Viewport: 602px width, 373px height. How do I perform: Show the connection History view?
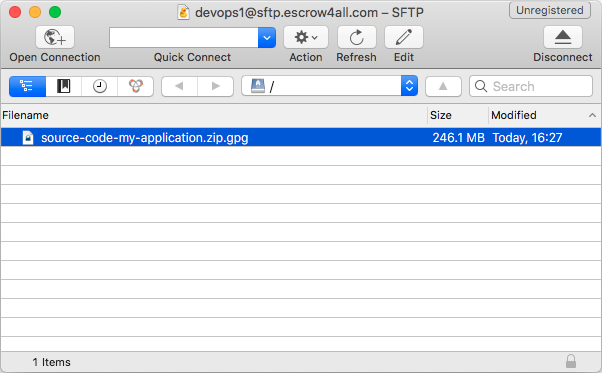point(100,86)
